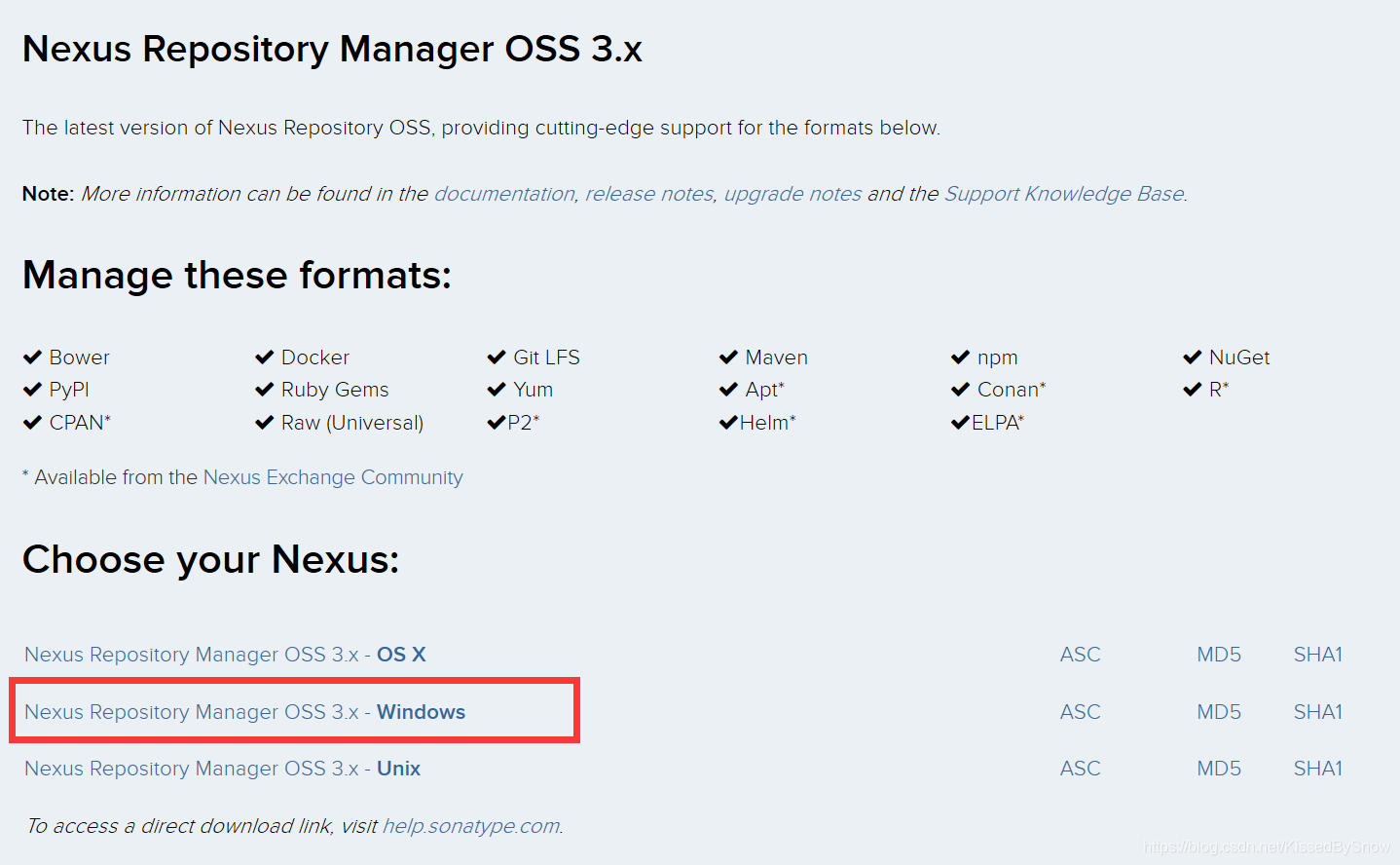Open the ASC signature for OS X
1400x865 pixels.
pos(1080,655)
